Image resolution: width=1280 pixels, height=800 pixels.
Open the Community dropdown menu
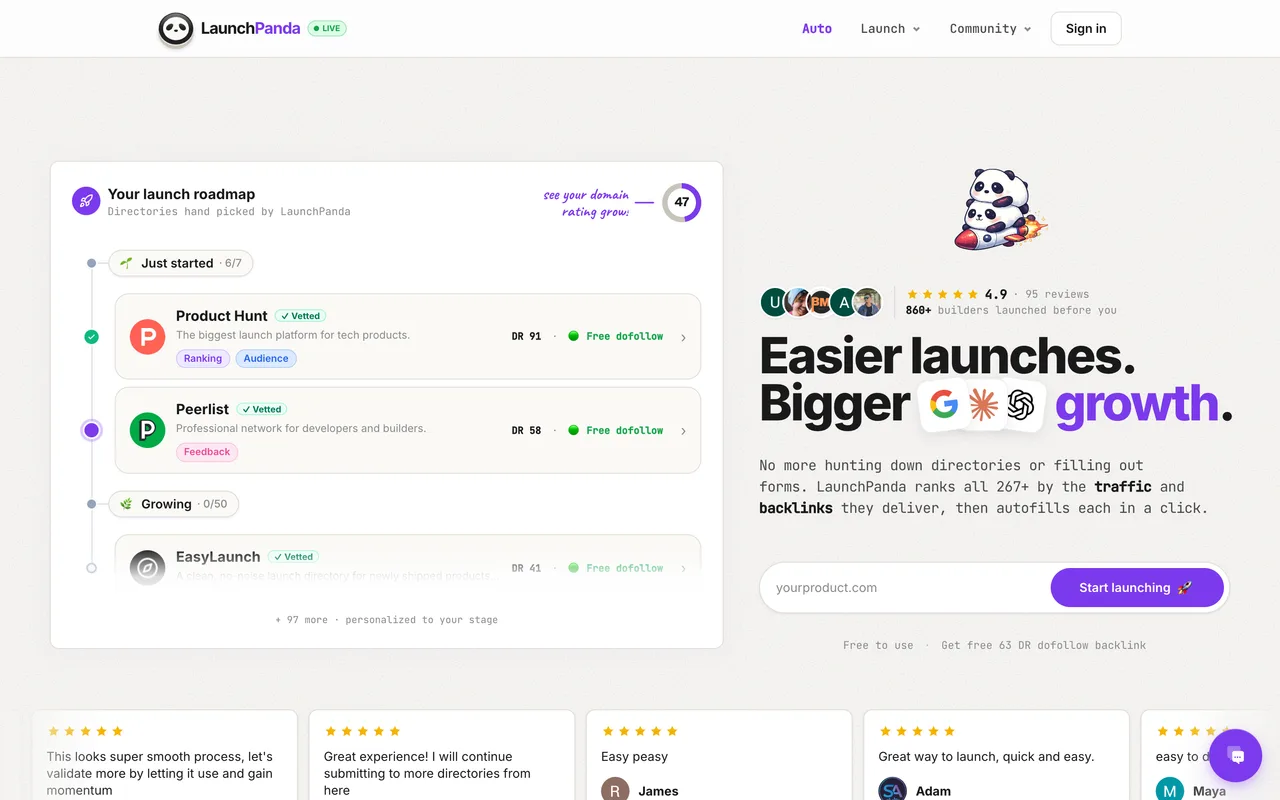pos(990,29)
